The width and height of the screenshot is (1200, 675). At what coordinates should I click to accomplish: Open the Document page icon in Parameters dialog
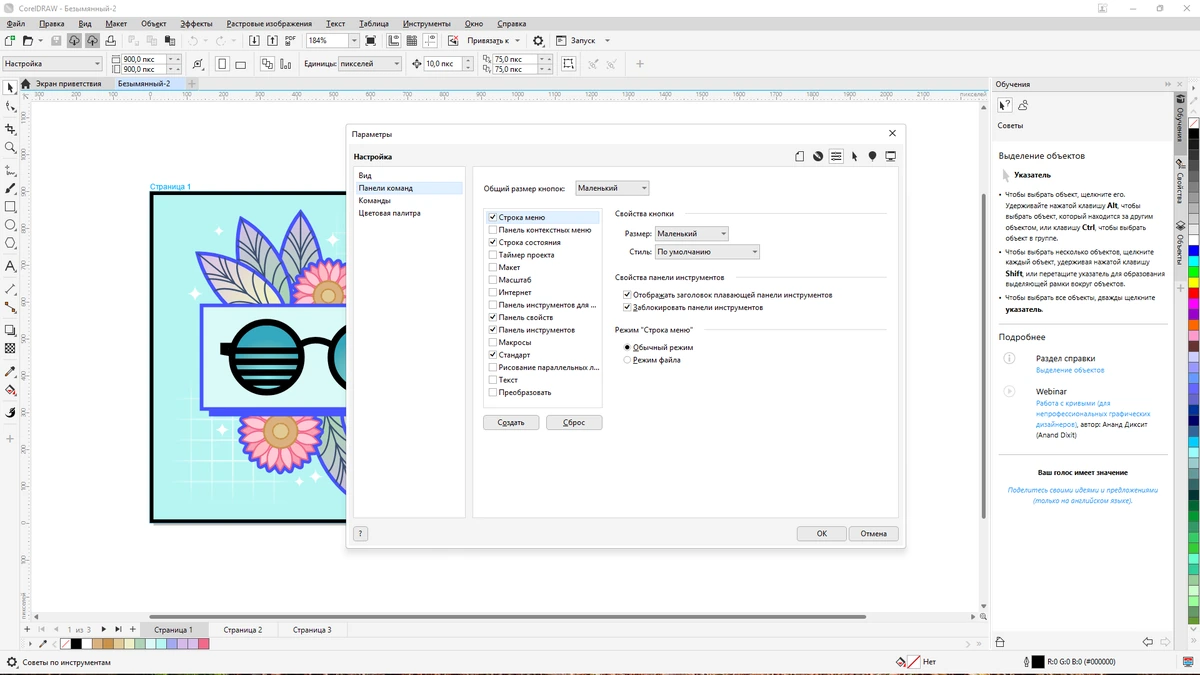pyautogui.click(x=799, y=156)
